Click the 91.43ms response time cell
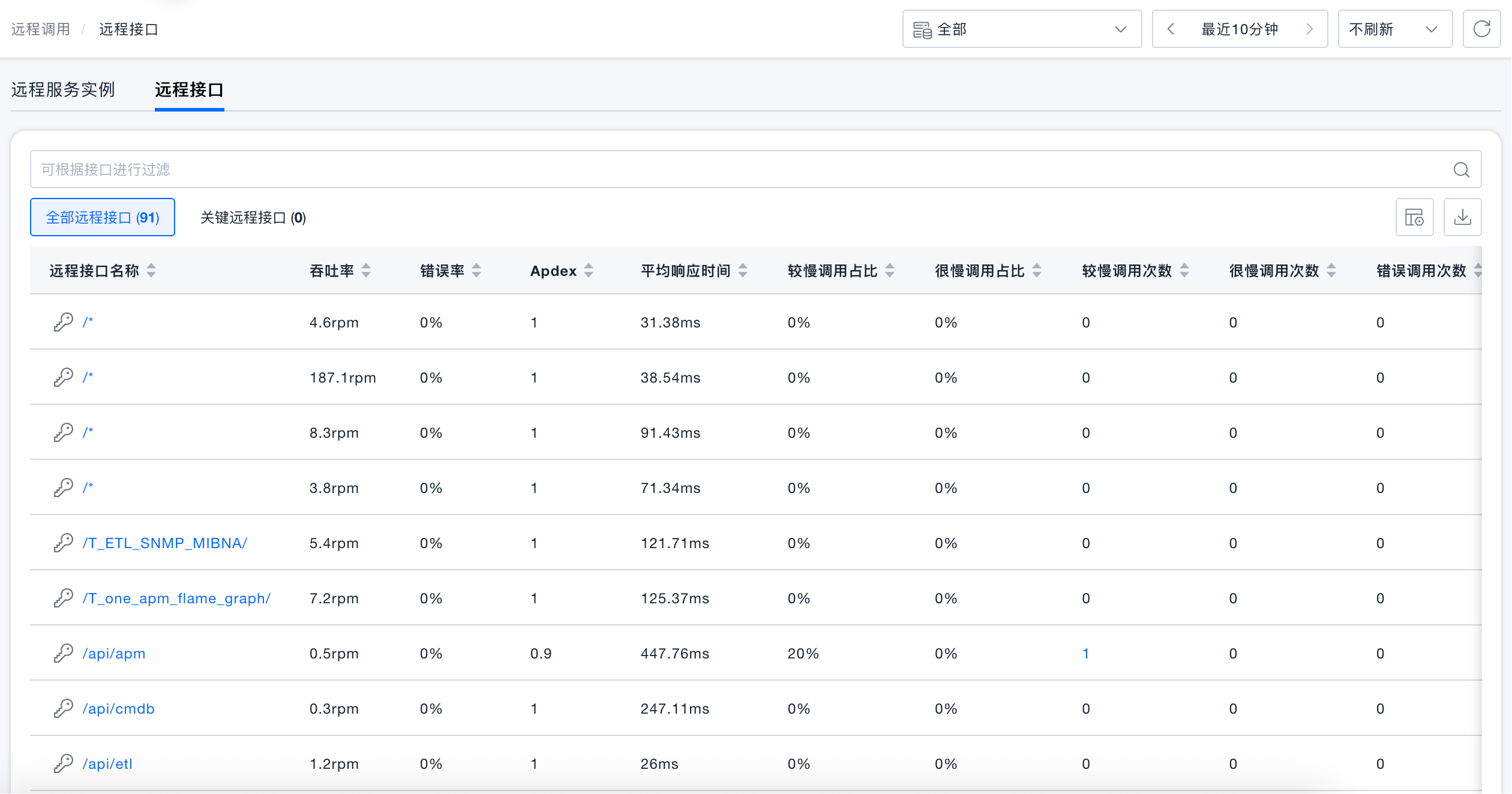 pos(670,432)
